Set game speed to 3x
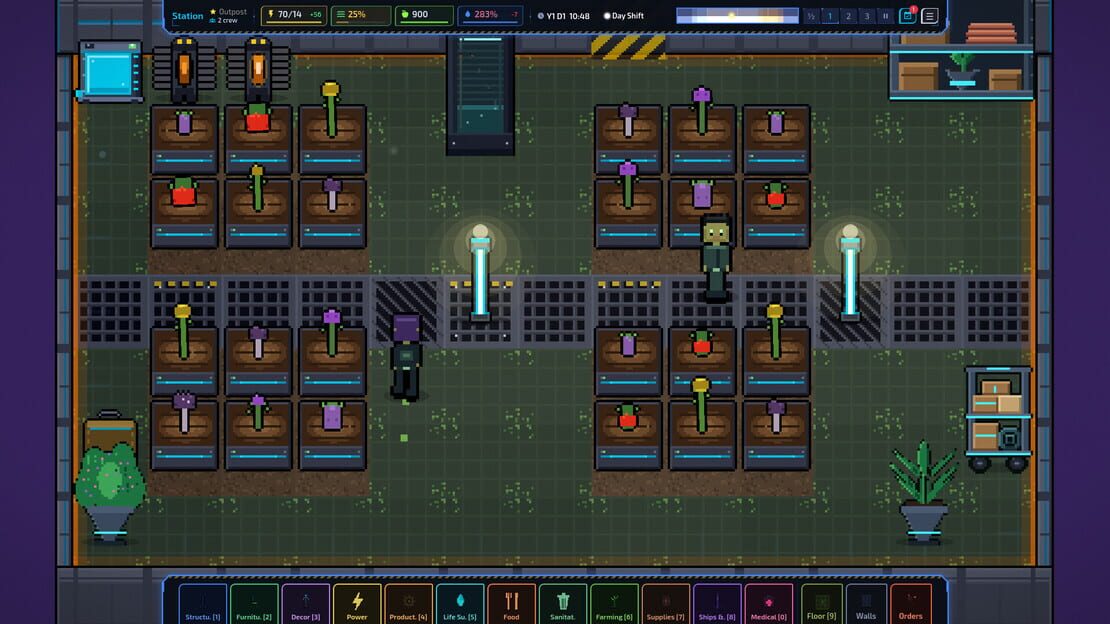Screen dimensions: 1110x624 (x=866, y=16)
